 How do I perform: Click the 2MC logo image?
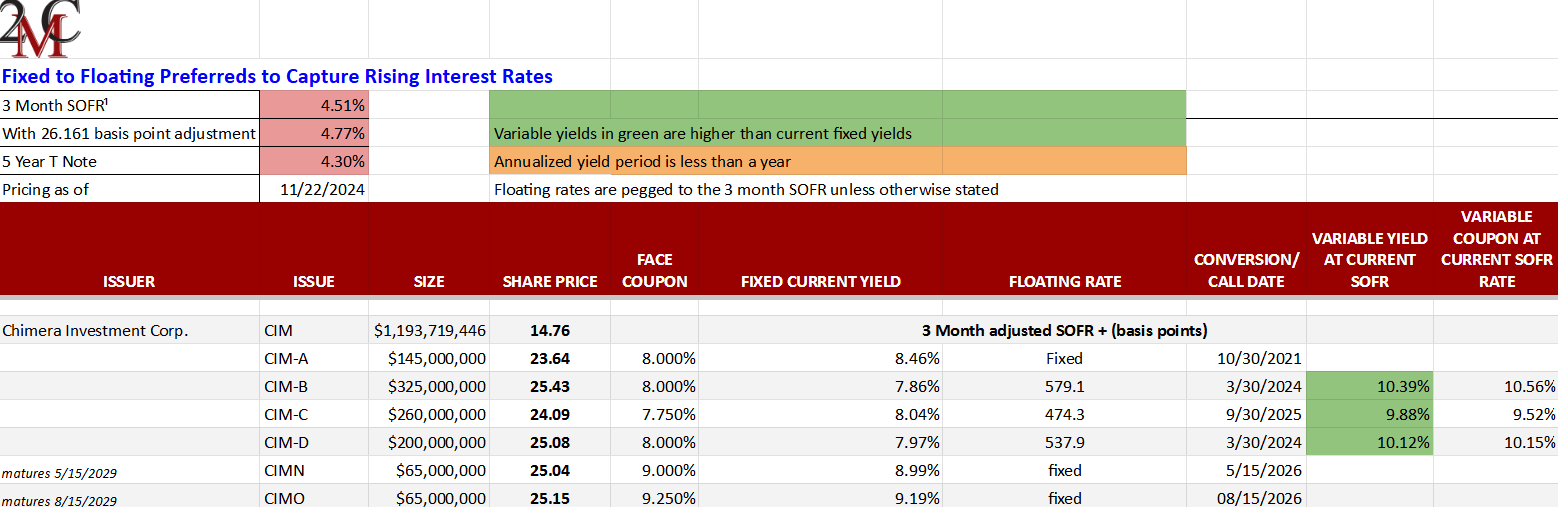point(40,28)
